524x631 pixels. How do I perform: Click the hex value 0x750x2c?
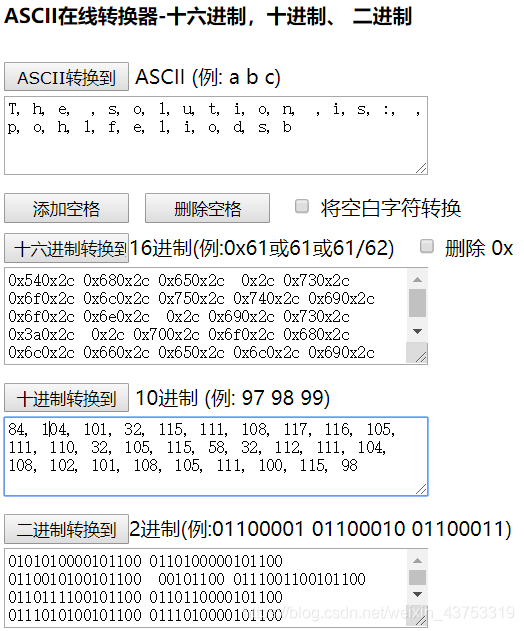pos(191,299)
